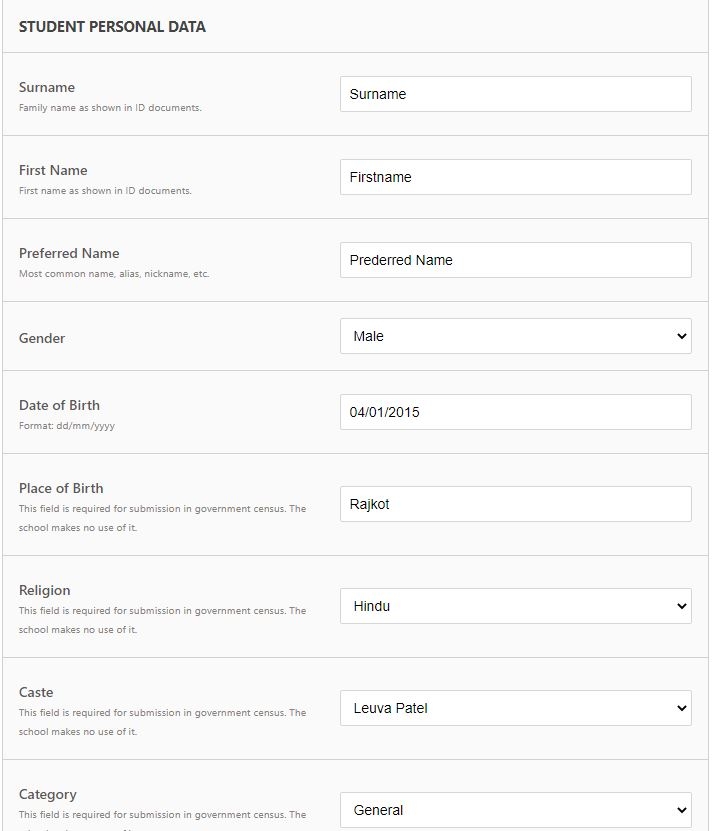Open the Gender dropdown showing Male

tap(516, 336)
